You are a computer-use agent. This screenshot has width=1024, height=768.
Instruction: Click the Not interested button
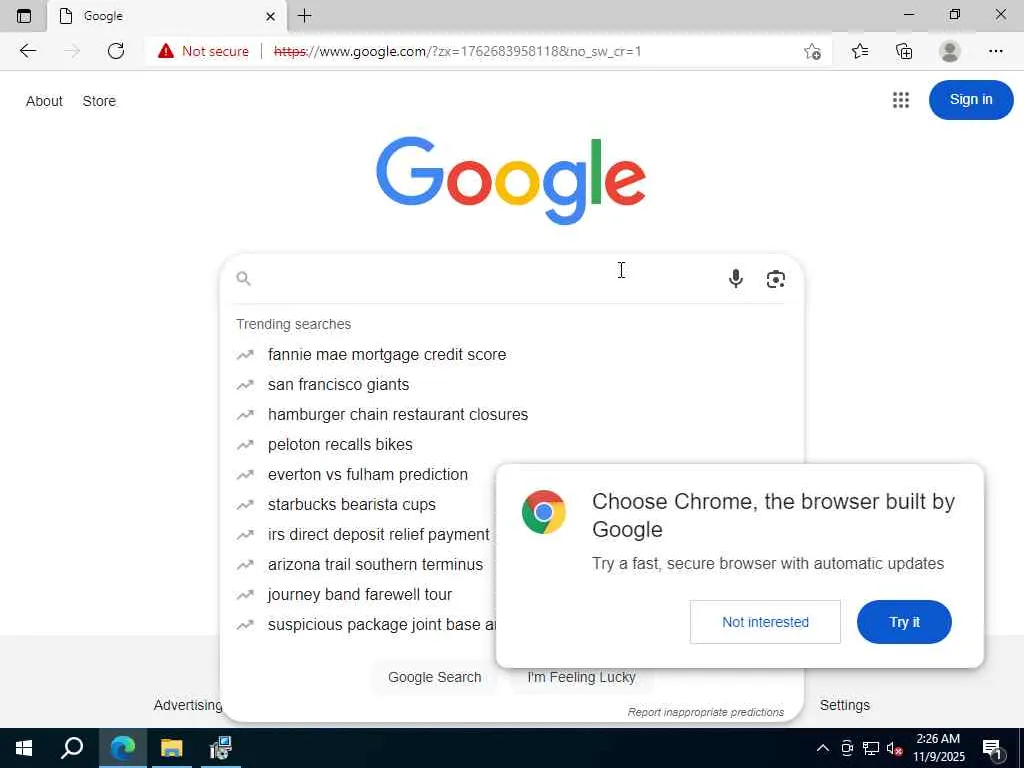765,622
